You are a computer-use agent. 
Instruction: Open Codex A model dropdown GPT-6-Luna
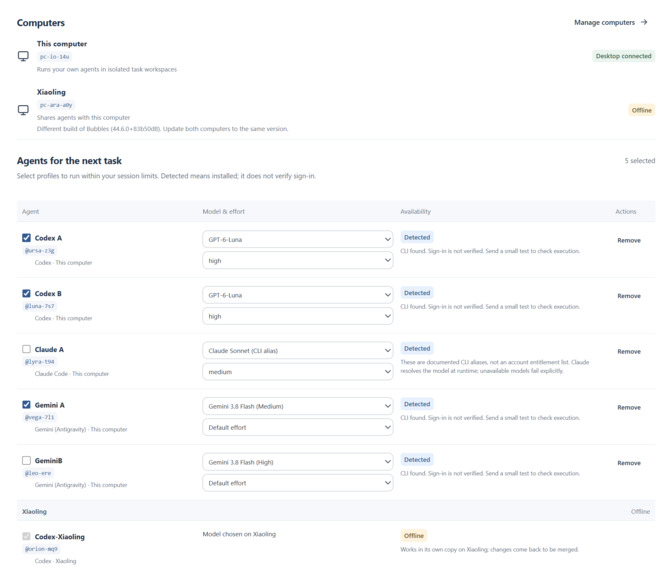coord(298,240)
